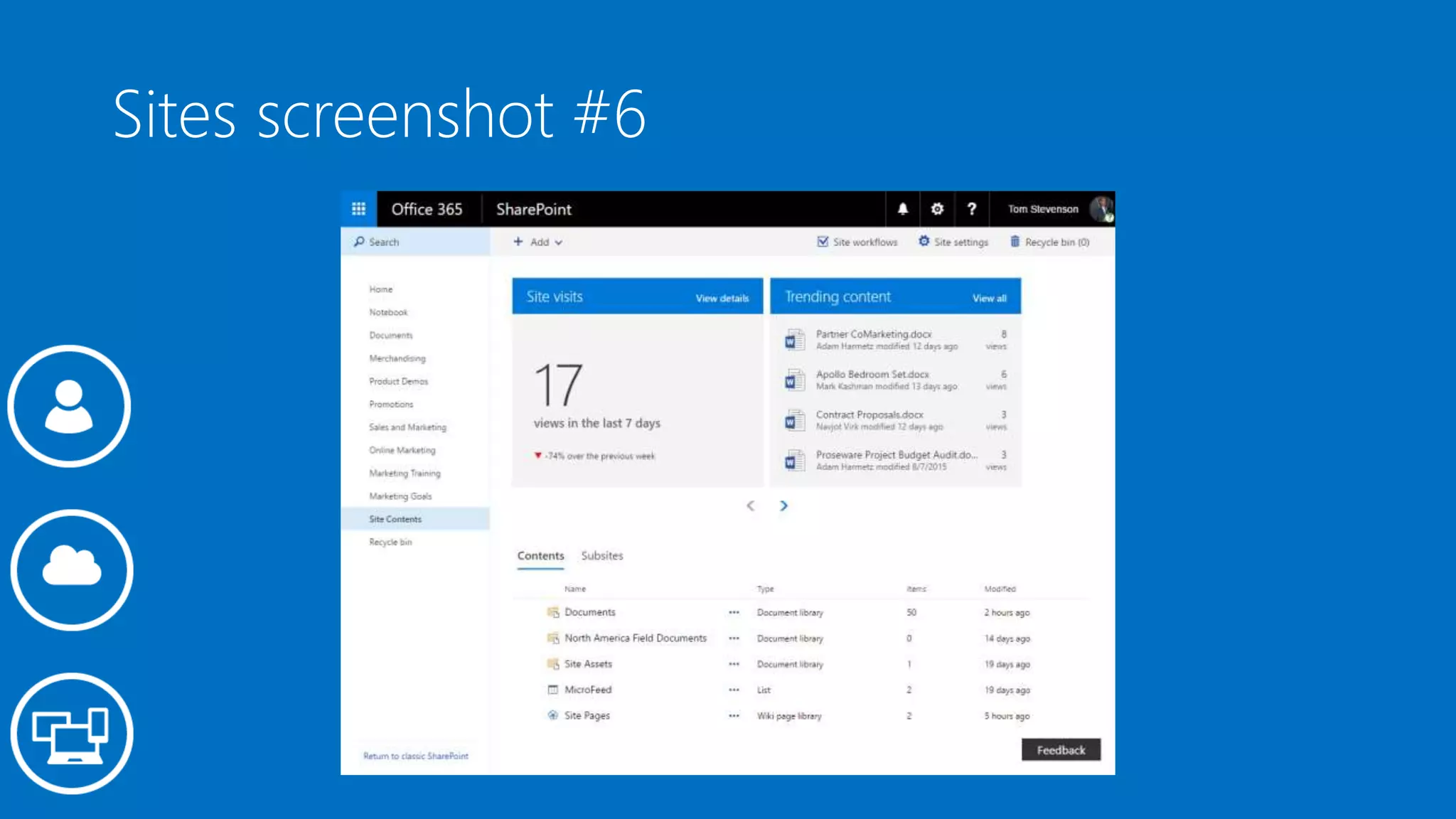Click the help question mark icon
Viewport: 1456px width, 819px height.
click(971, 209)
